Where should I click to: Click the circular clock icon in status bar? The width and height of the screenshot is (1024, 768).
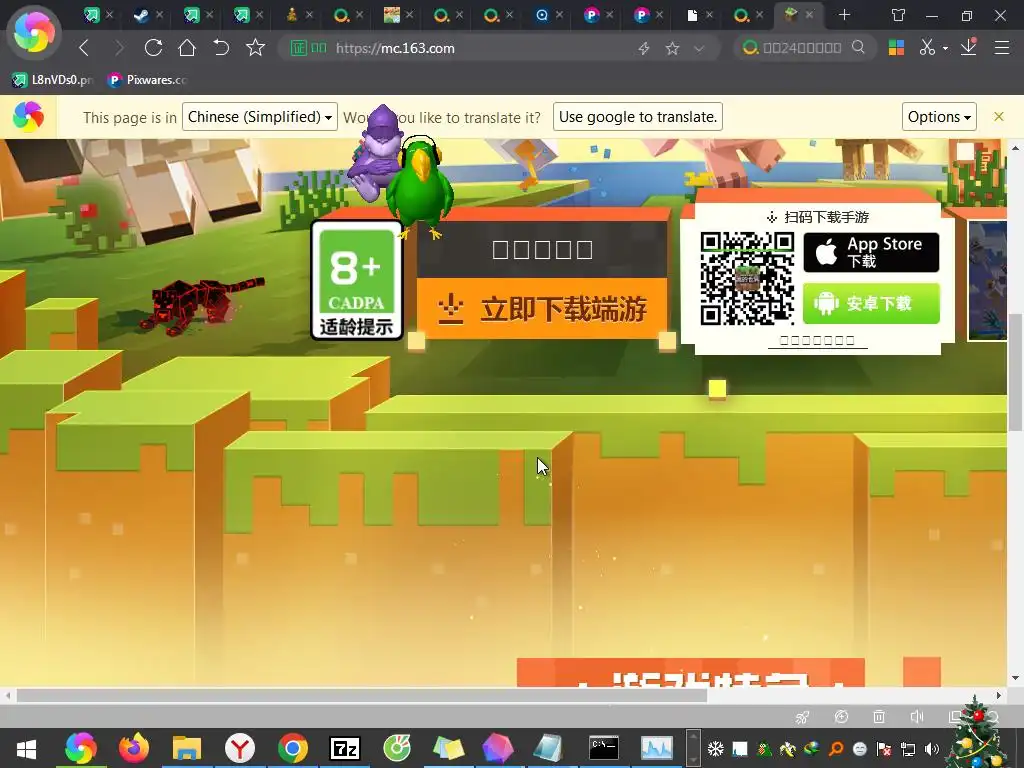tap(841, 716)
